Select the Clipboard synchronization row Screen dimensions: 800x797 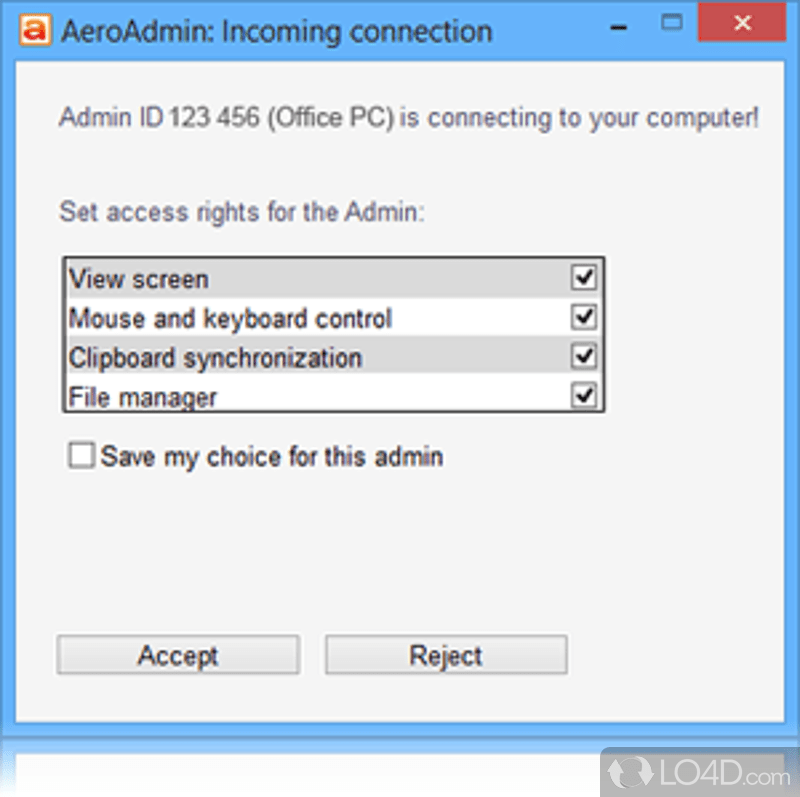click(x=250, y=356)
